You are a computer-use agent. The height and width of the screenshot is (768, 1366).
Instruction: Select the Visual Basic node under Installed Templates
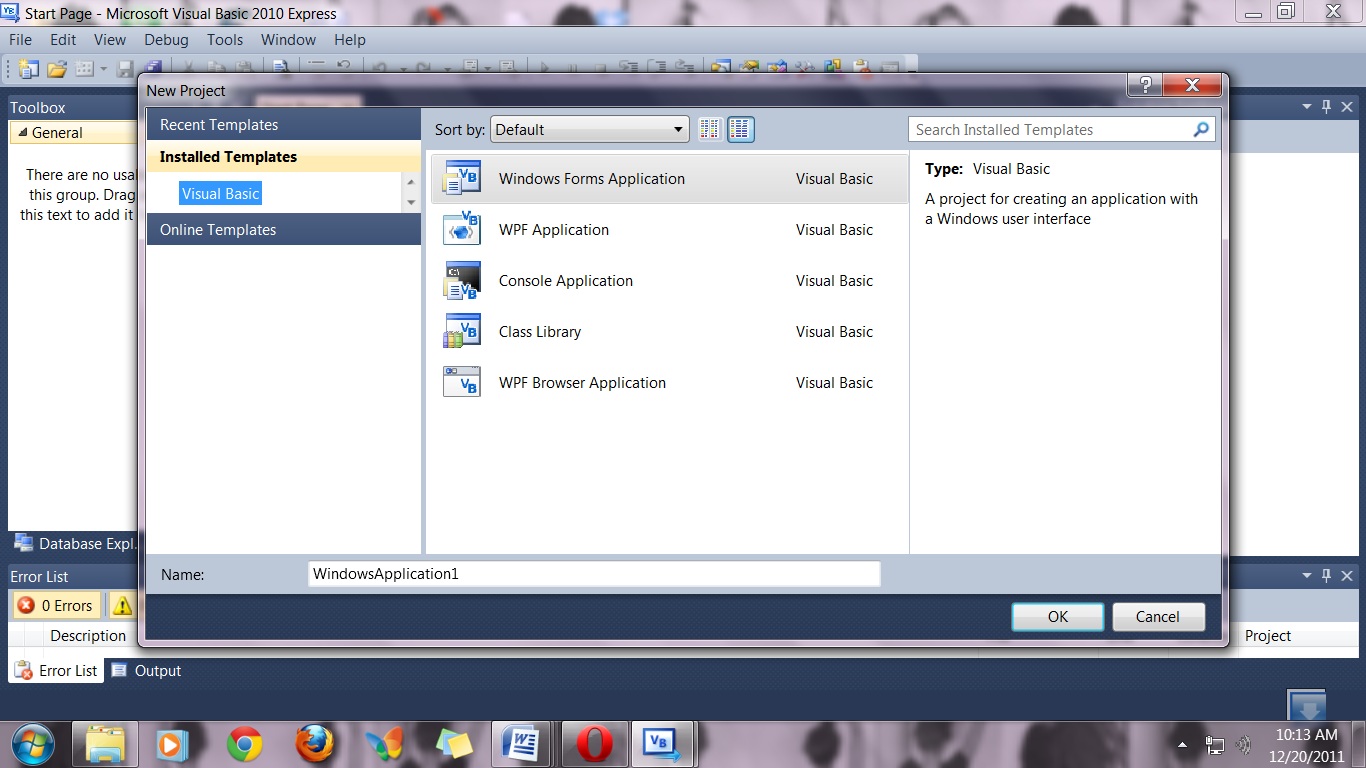(221, 194)
